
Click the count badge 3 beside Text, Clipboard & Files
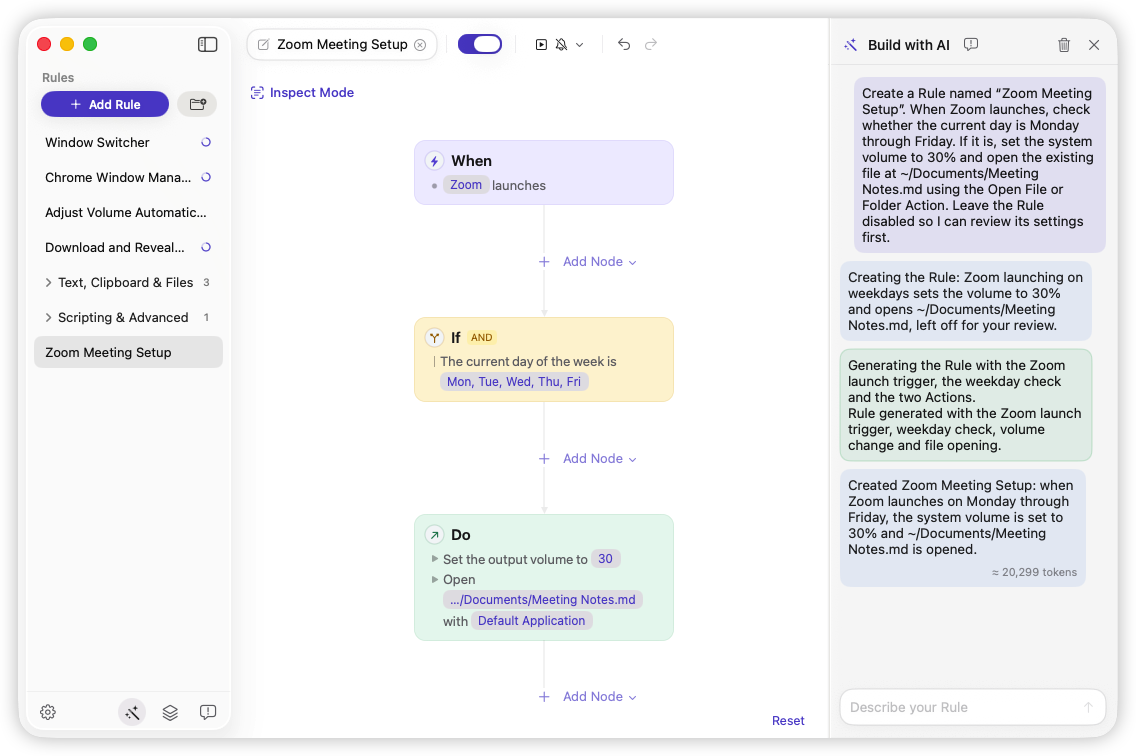[206, 283]
